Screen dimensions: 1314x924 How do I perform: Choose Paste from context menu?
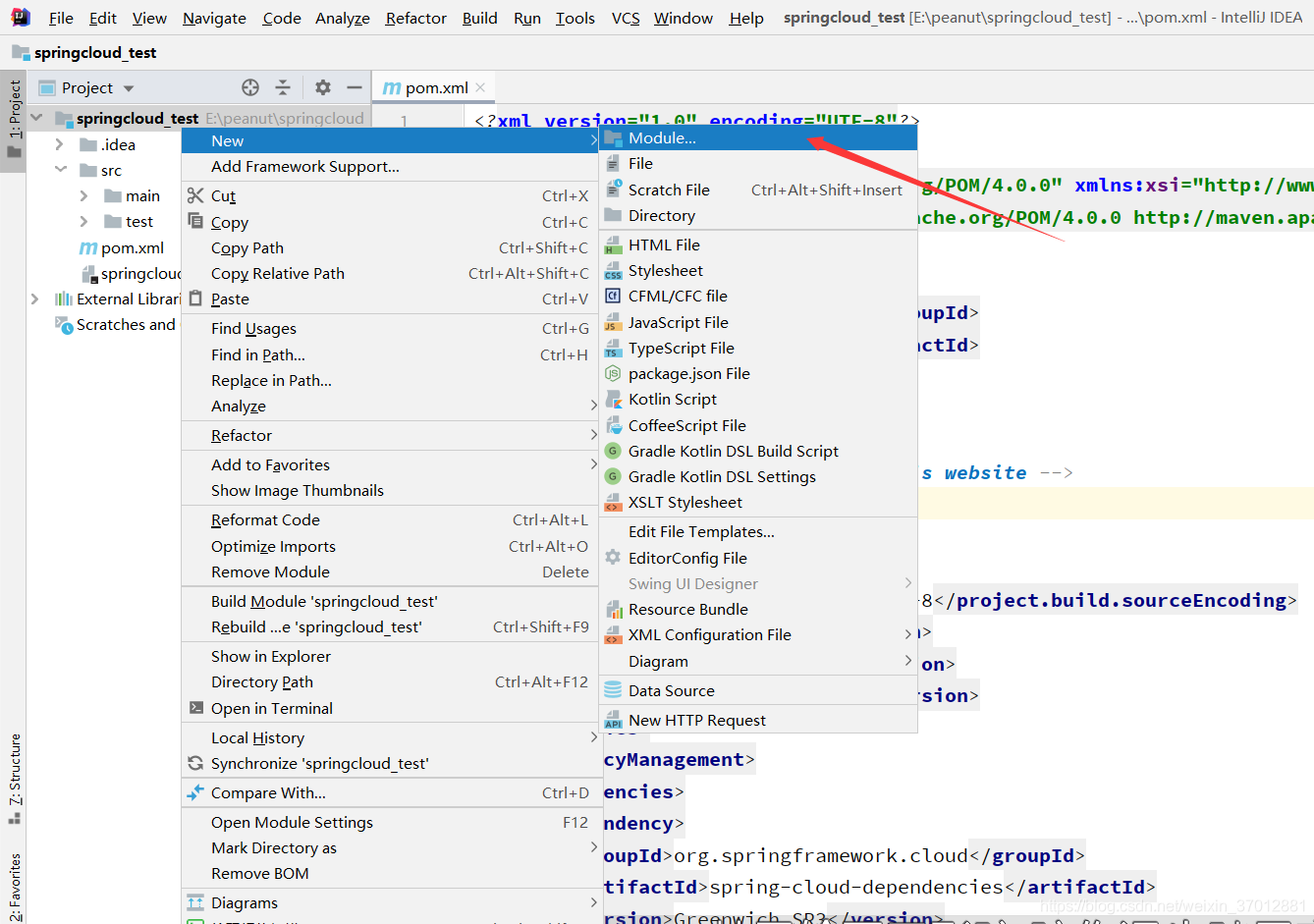pos(390,299)
